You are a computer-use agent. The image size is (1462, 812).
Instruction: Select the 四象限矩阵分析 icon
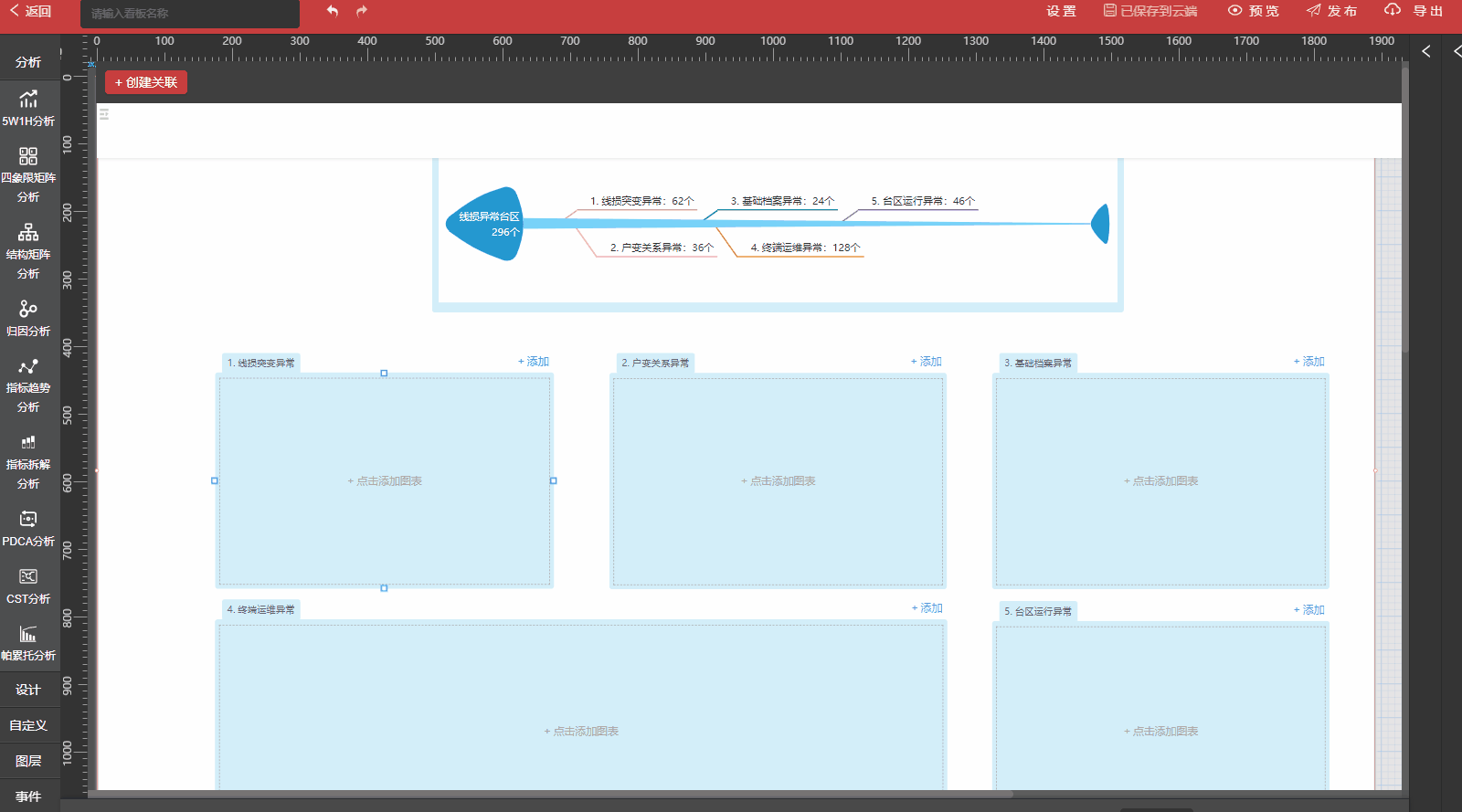click(28, 174)
